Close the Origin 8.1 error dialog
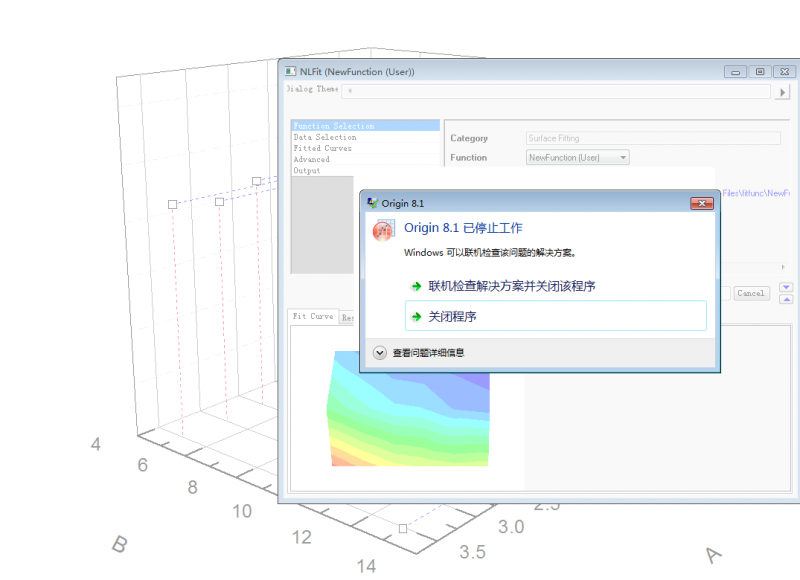This screenshot has height=580, width=800. (x=702, y=204)
